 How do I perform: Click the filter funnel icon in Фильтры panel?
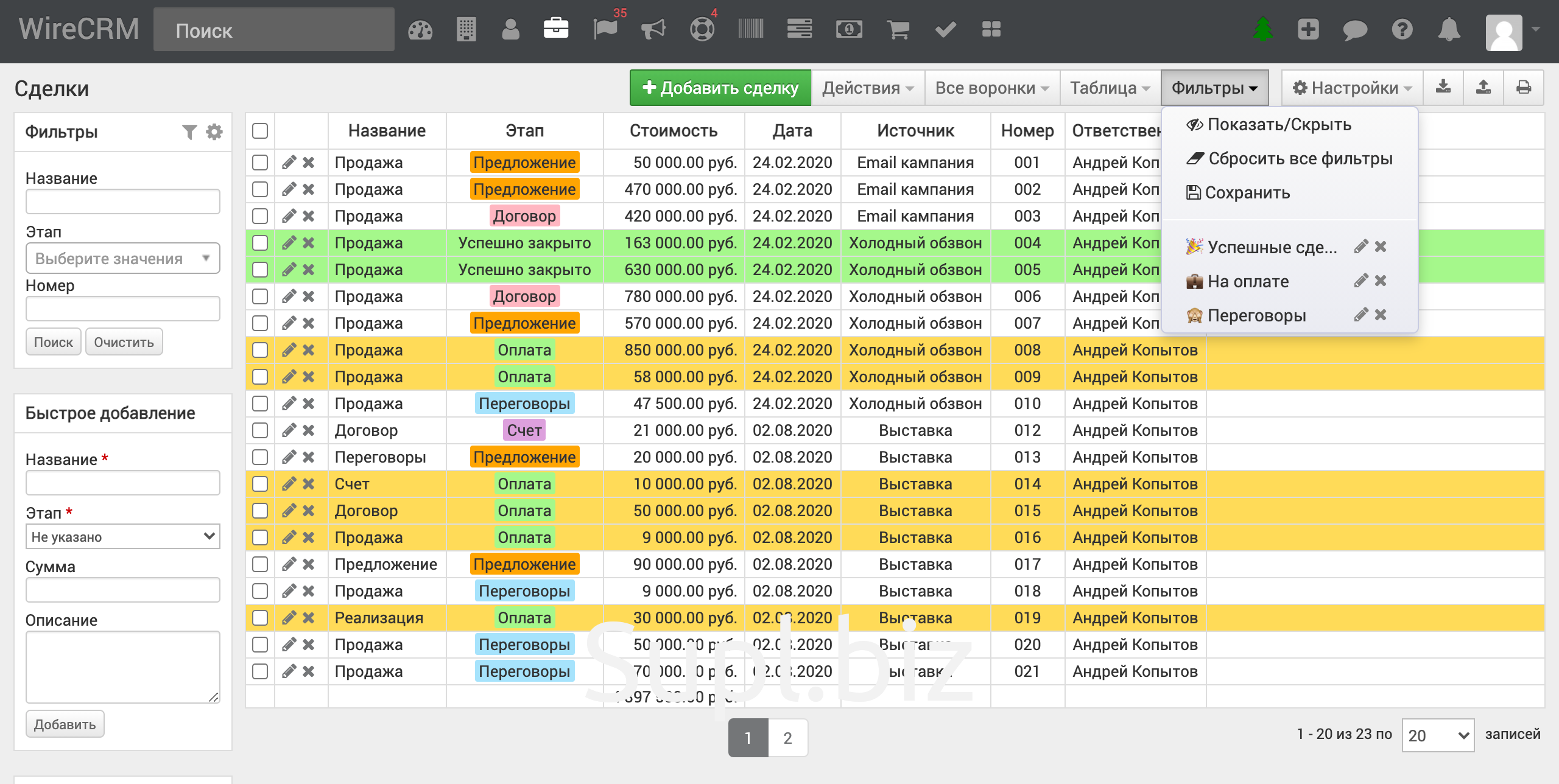pos(189,131)
